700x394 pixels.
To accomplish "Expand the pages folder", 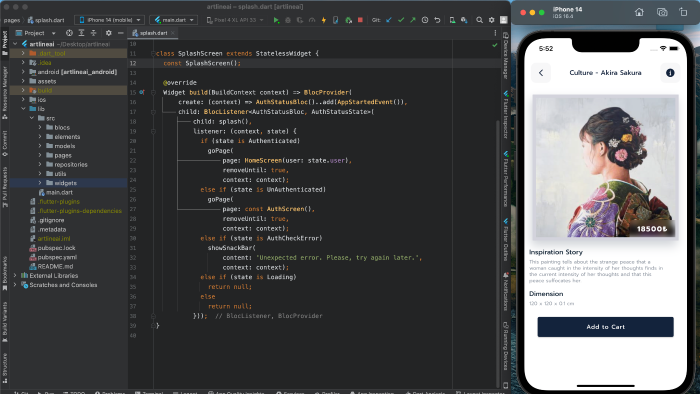I will point(40,155).
